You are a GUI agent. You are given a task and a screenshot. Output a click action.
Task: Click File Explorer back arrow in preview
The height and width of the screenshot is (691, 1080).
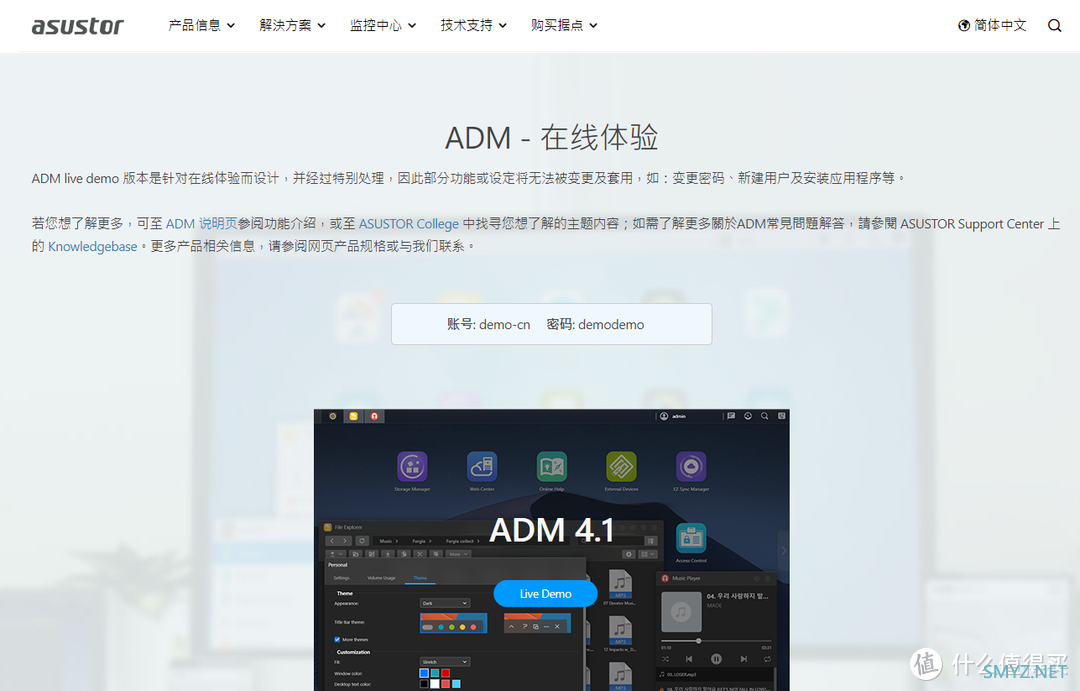(332, 541)
